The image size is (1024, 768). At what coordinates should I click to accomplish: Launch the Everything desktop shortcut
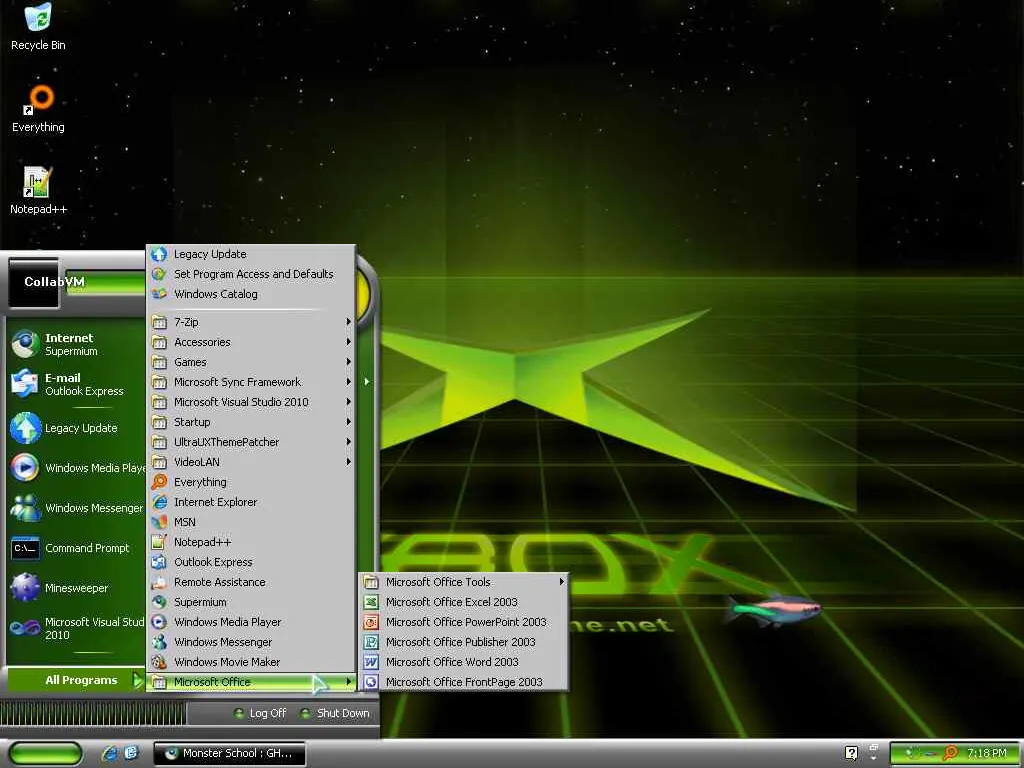38,108
